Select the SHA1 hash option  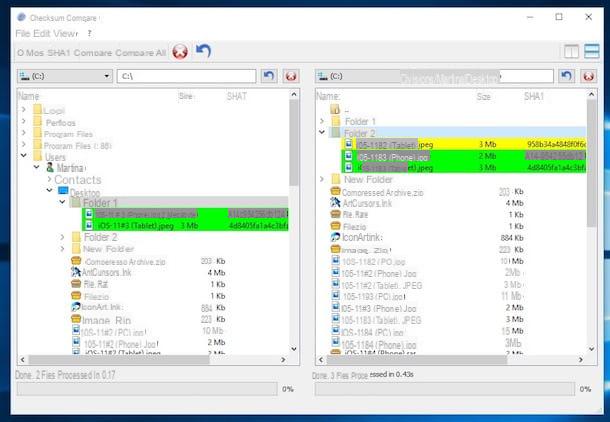[x=59, y=53]
